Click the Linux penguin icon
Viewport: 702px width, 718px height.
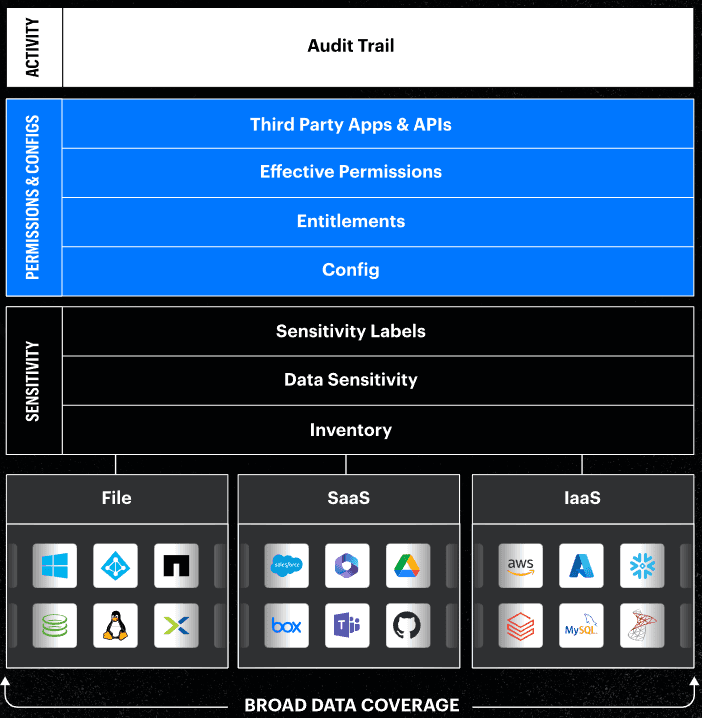(115, 626)
